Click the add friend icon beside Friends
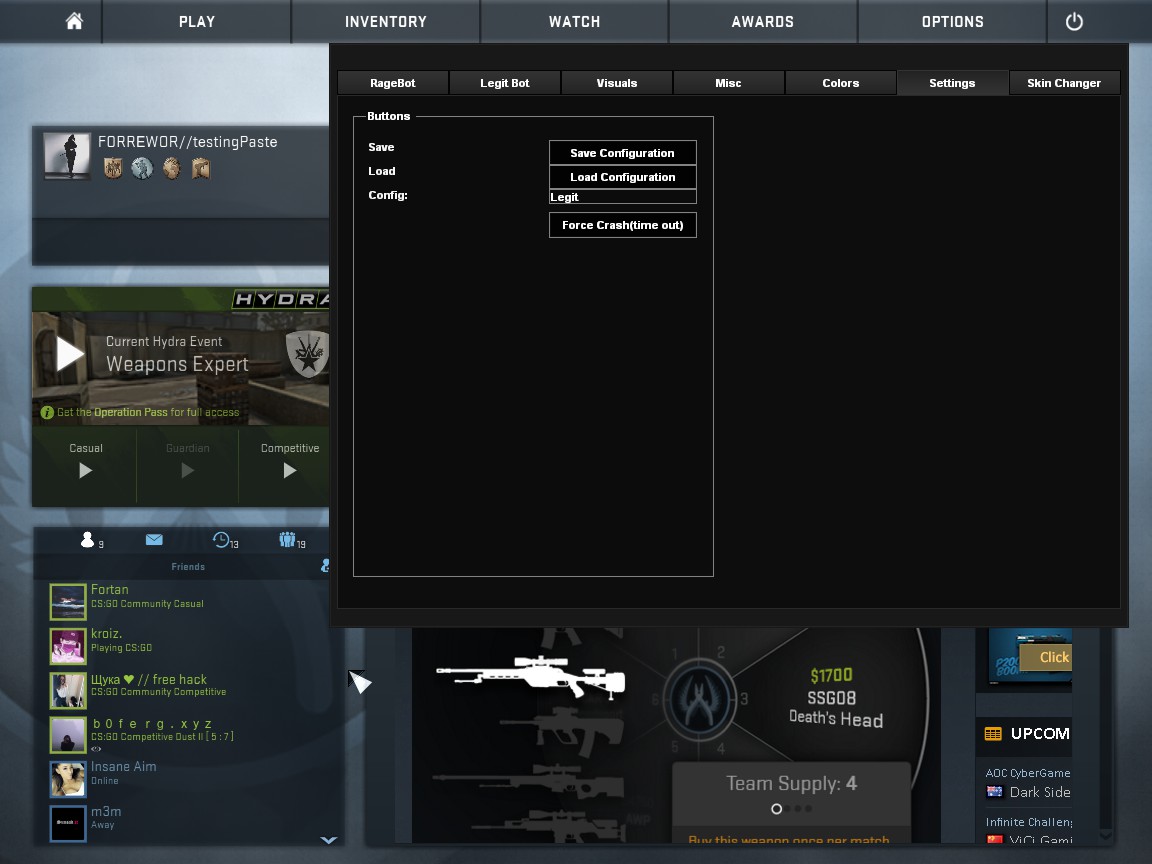Image resolution: width=1152 pixels, height=864 pixels. coord(325,566)
